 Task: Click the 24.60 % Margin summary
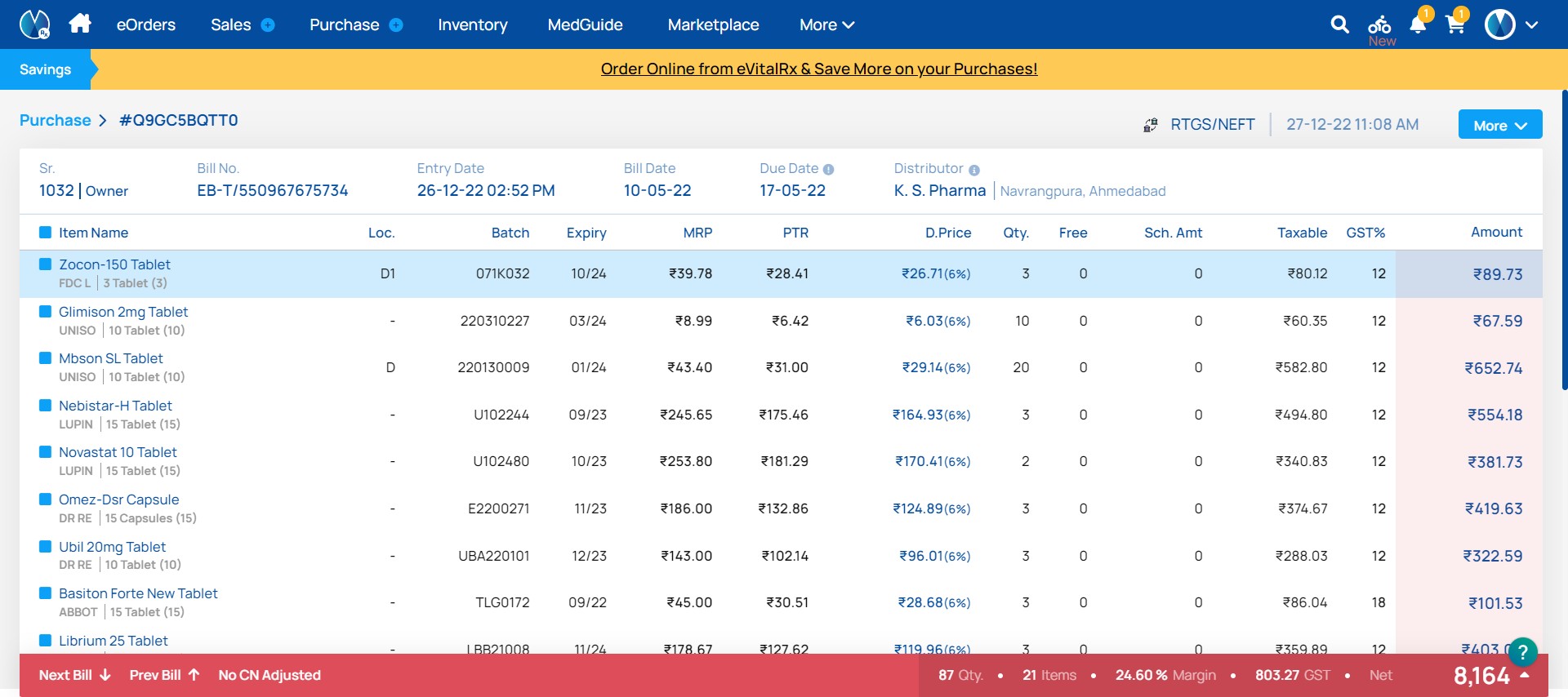click(x=1165, y=675)
